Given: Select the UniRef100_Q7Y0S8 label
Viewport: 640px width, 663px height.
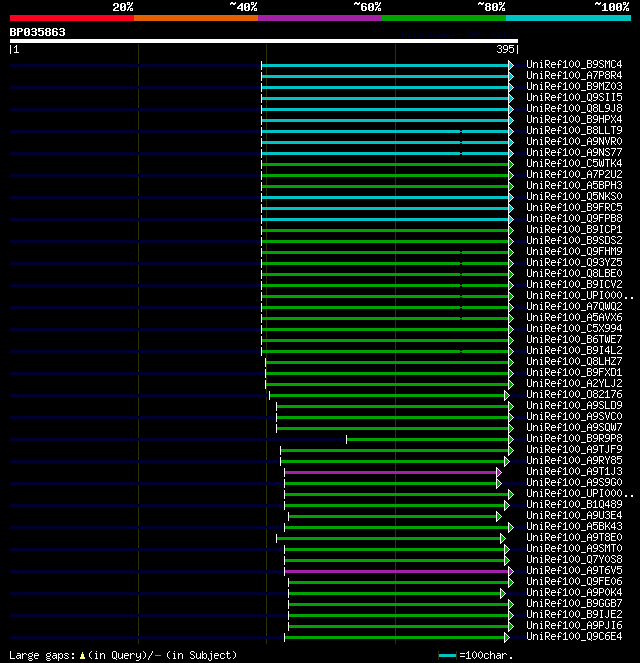Looking at the screenshot, I should click(x=574, y=559).
